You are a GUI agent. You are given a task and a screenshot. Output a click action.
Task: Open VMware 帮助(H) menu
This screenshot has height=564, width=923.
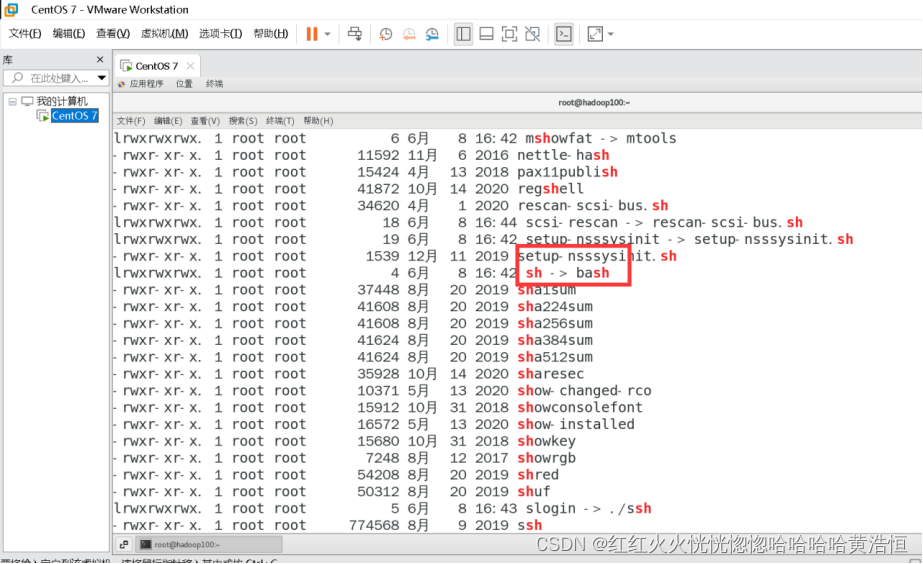(x=270, y=34)
